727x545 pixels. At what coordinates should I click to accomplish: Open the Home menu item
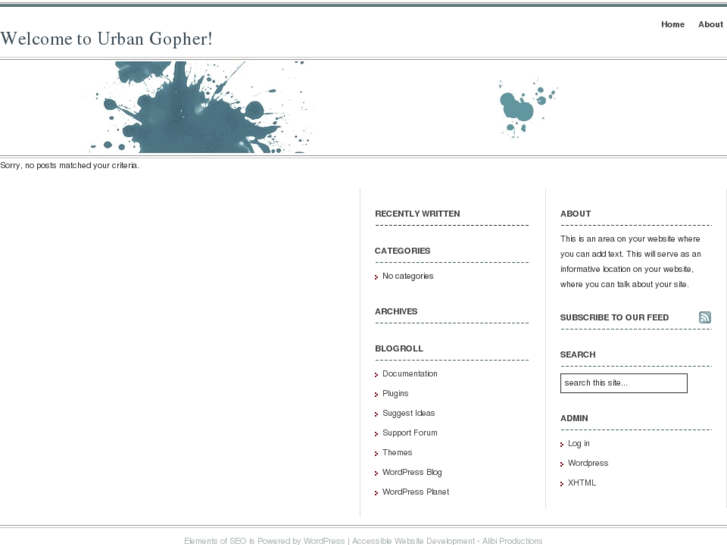(x=673, y=24)
